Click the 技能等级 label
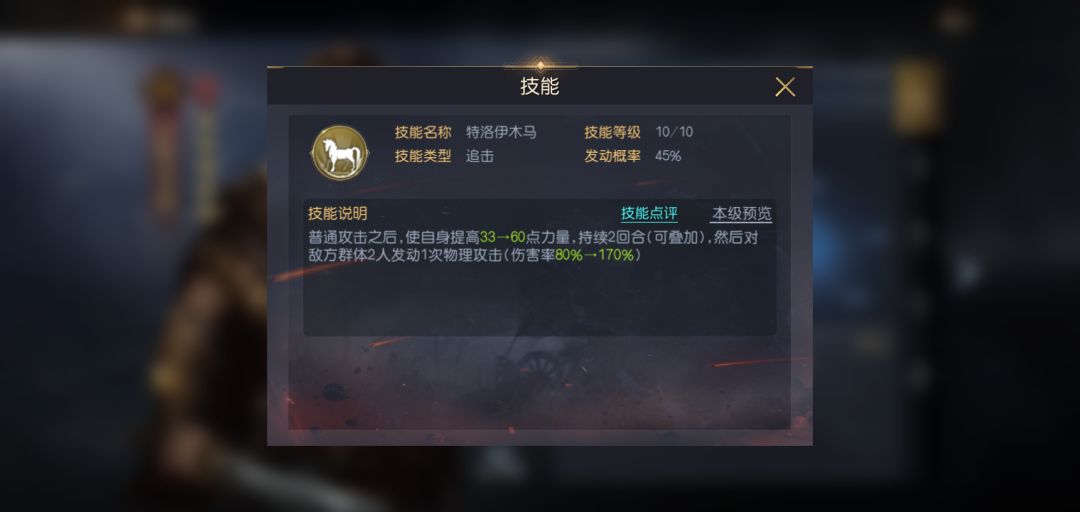The width and height of the screenshot is (1080, 512). 612,132
